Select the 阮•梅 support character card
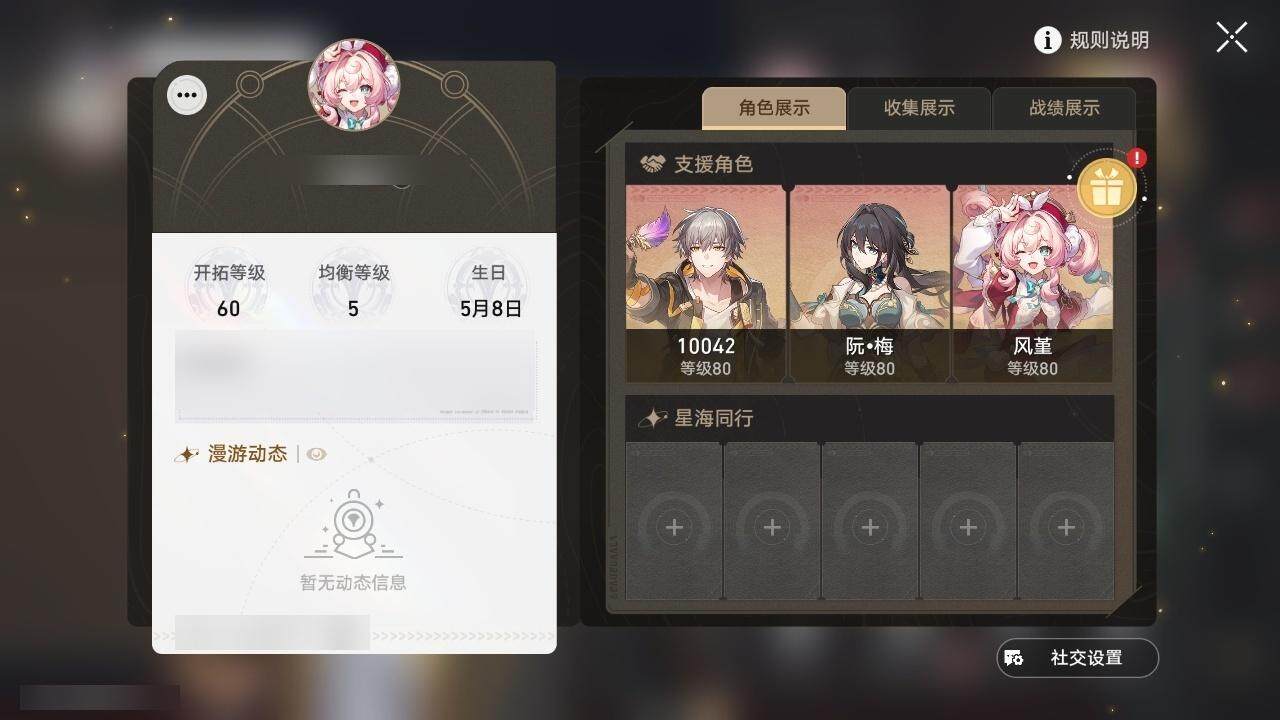1280x720 pixels. coord(869,283)
